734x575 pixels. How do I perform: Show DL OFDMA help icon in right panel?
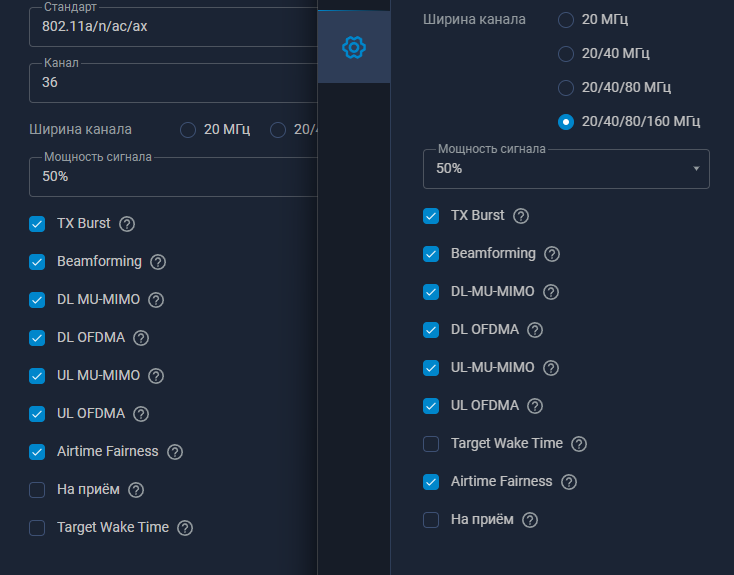coord(536,330)
